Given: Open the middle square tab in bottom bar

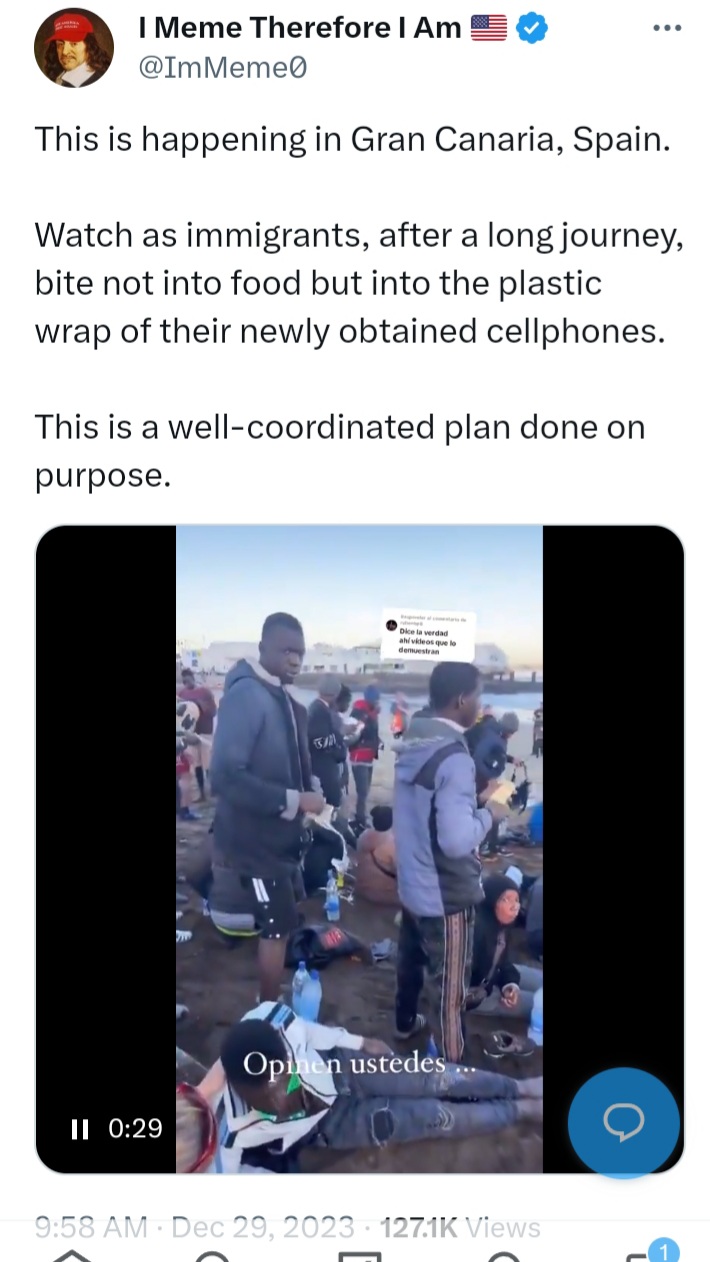Looking at the screenshot, I should 359,1254.
